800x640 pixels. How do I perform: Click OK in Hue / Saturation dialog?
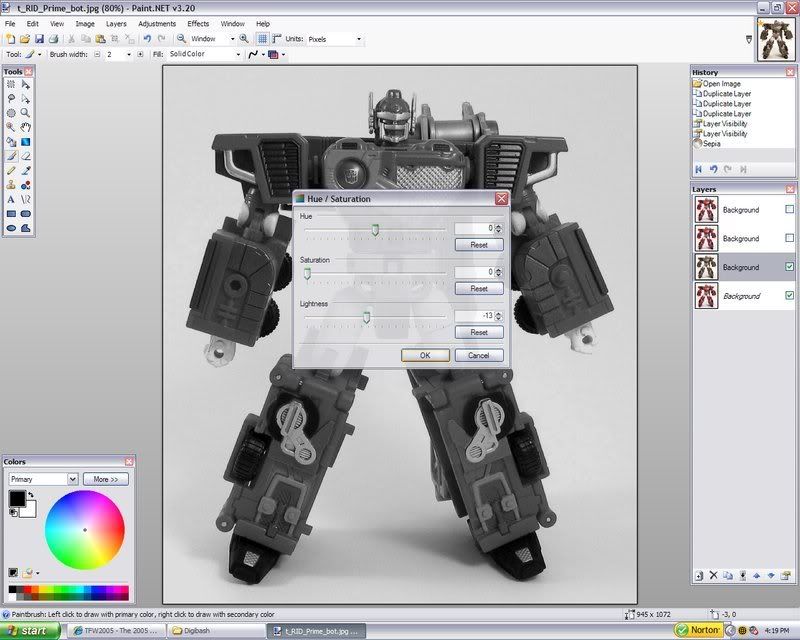[x=425, y=355]
